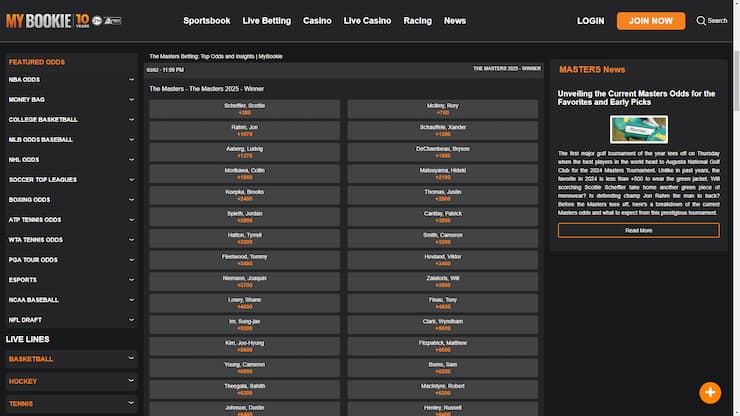Select Koepka, Brooks odds
This screenshot has height=416, width=740.
point(244,195)
